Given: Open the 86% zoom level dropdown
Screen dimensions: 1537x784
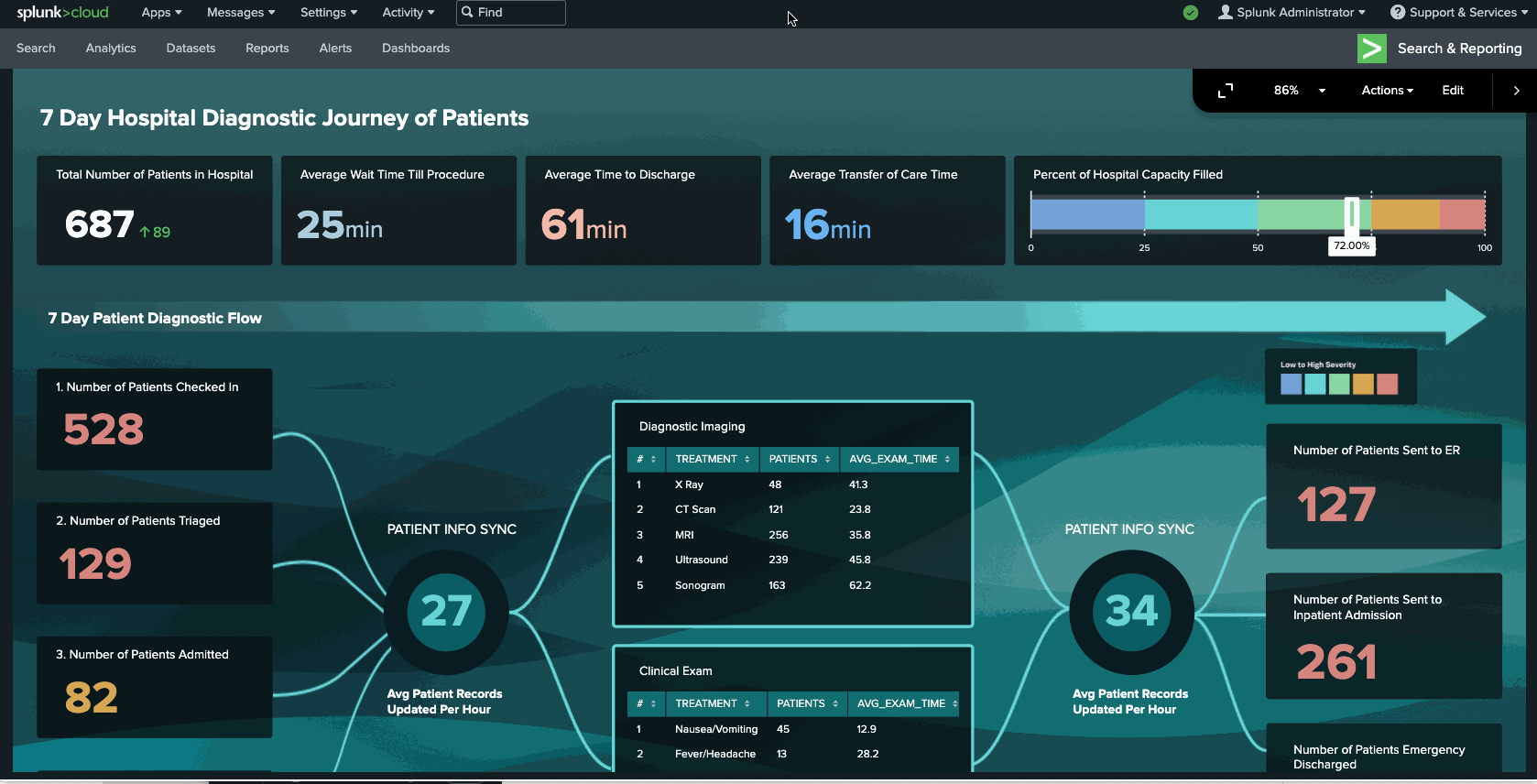Looking at the screenshot, I should (x=1299, y=91).
